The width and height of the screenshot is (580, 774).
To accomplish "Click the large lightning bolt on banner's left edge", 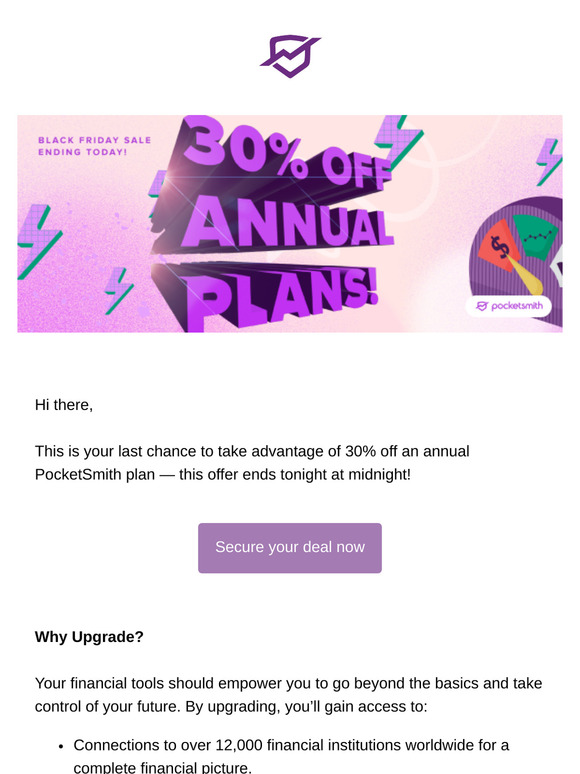I will click(38, 242).
